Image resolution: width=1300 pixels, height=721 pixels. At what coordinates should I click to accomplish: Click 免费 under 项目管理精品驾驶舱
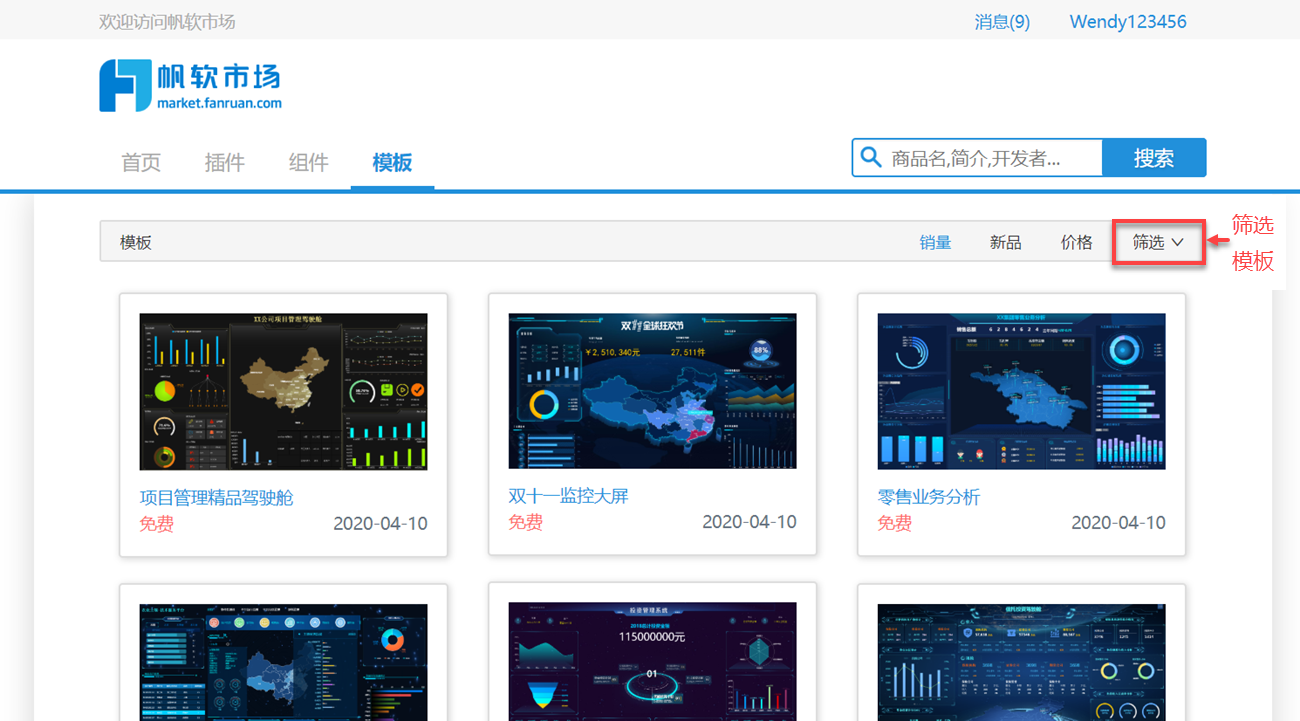click(156, 524)
